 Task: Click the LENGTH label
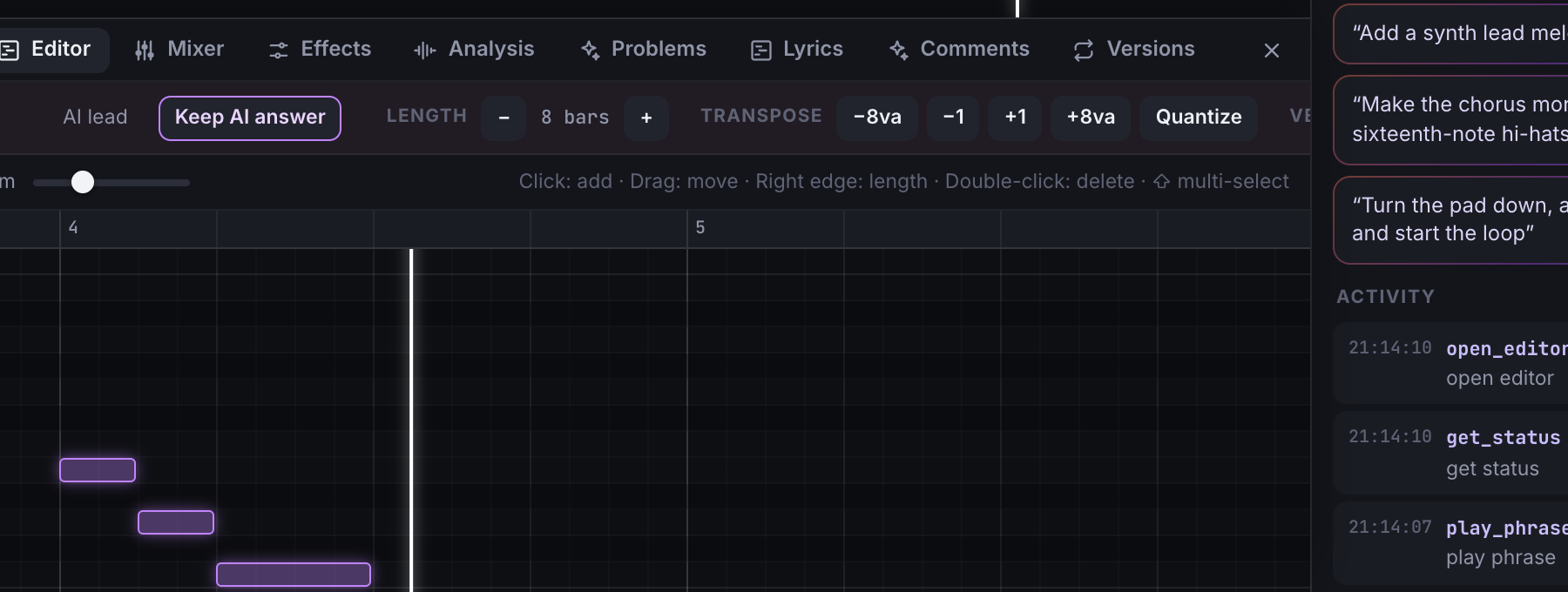tap(427, 116)
